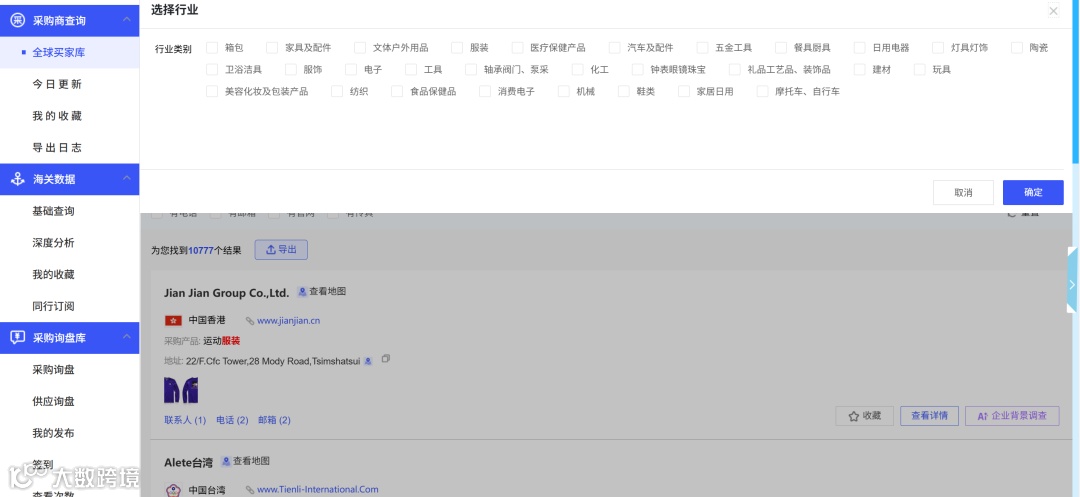Collapse the 海关数据 section chevron
The width and height of the screenshot is (1080, 497).
127,178
